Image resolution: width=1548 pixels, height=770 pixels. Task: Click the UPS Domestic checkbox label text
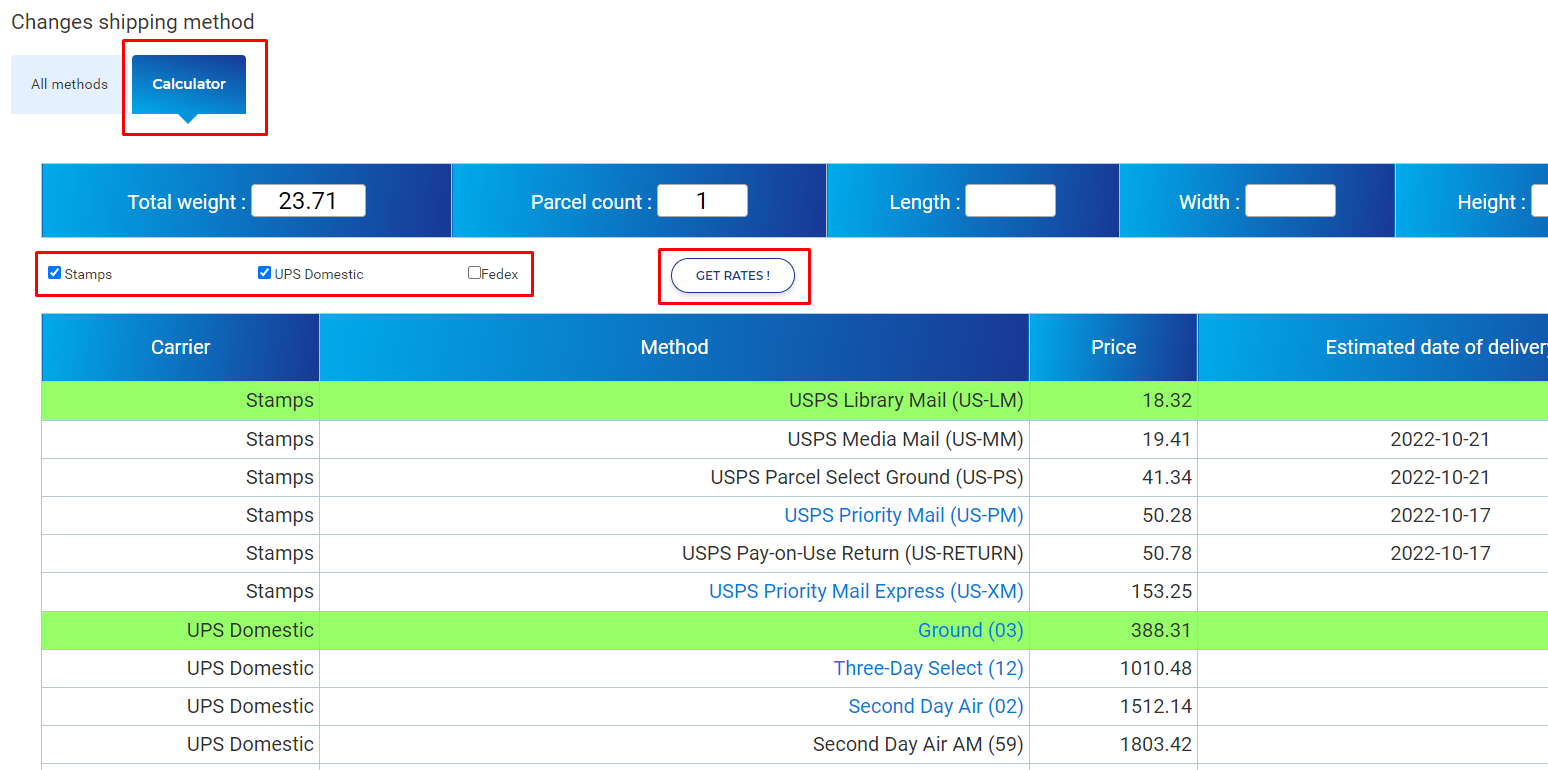(x=319, y=274)
